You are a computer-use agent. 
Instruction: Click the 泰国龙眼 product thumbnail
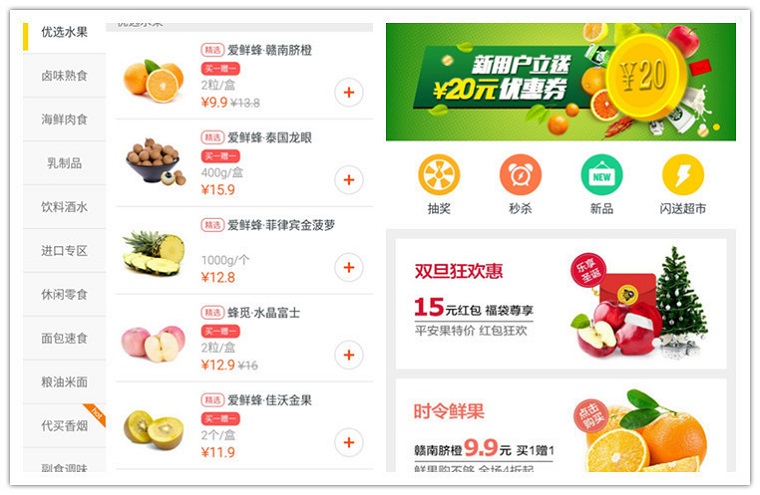155,162
